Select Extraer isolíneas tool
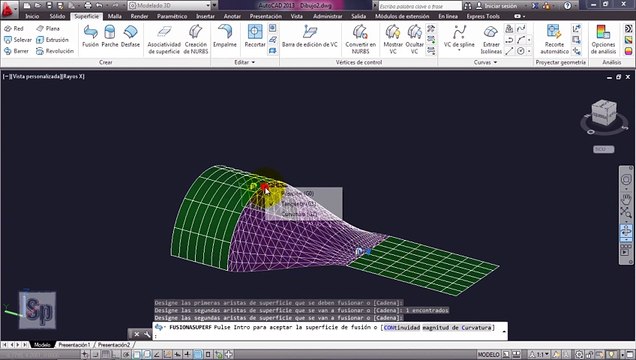Image resolution: width=636 pixels, height=360 pixels. click(x=491, y=39)
